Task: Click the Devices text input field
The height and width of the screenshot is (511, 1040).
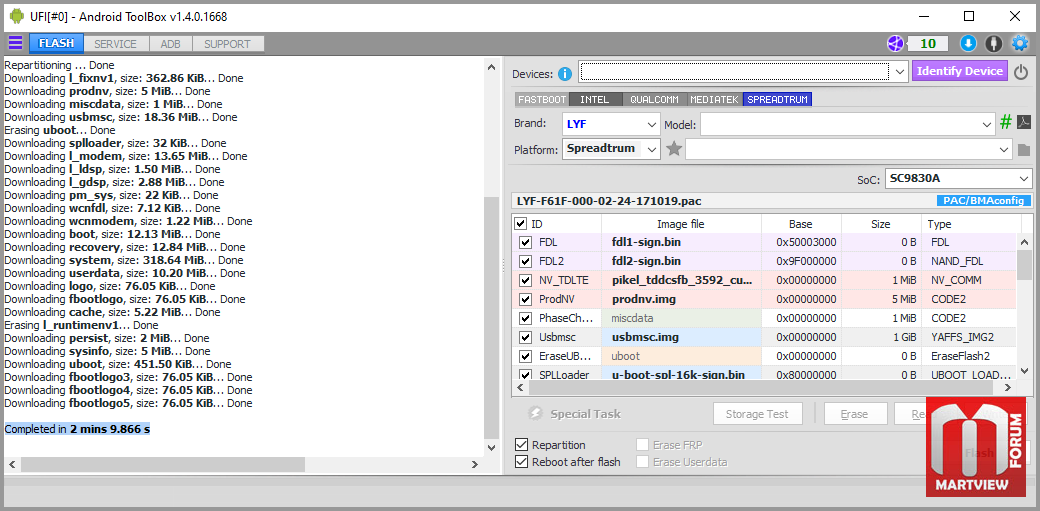Action: coord(734,71)
